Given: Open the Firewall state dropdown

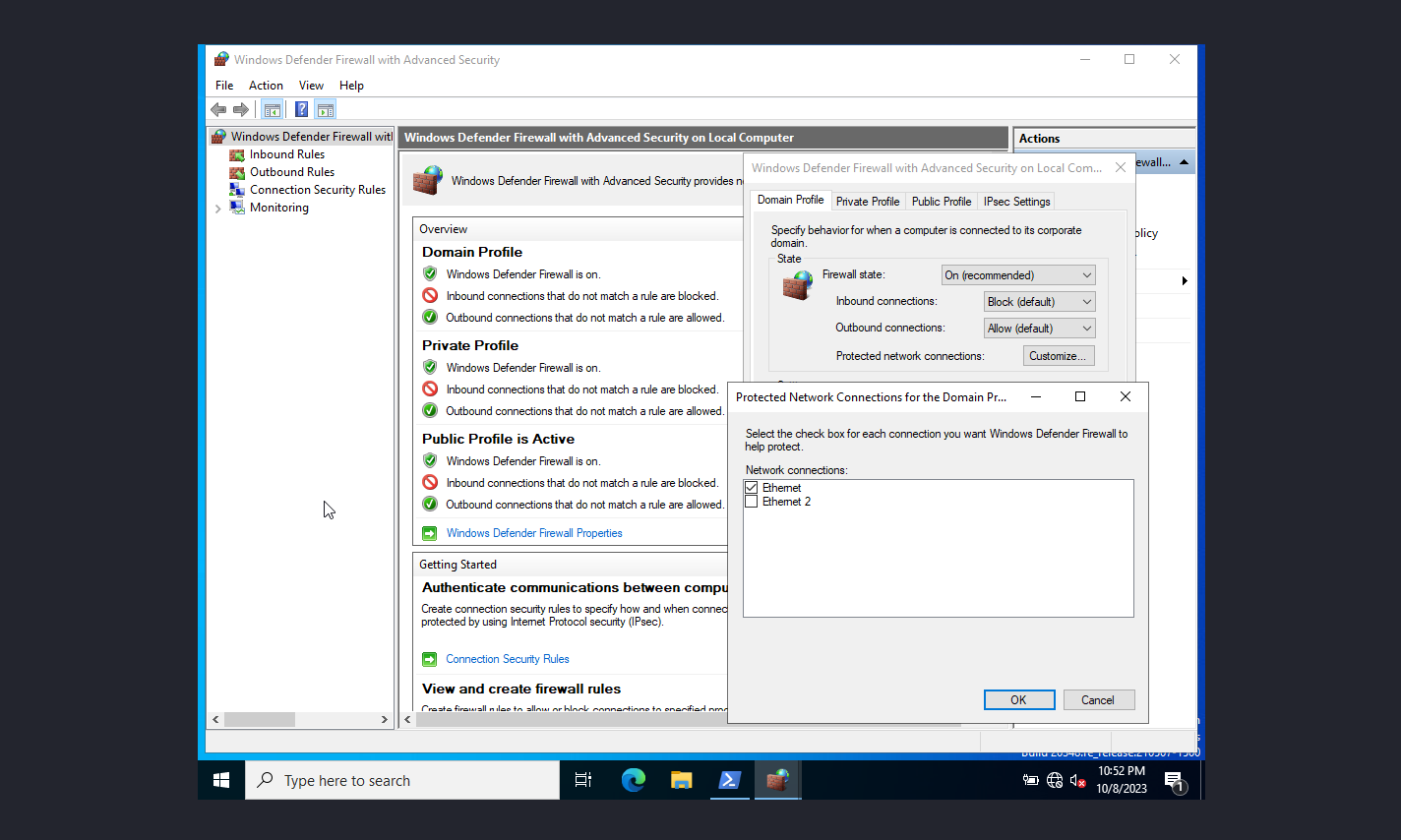Looking at the screenshot, I should pos(1018,275).
